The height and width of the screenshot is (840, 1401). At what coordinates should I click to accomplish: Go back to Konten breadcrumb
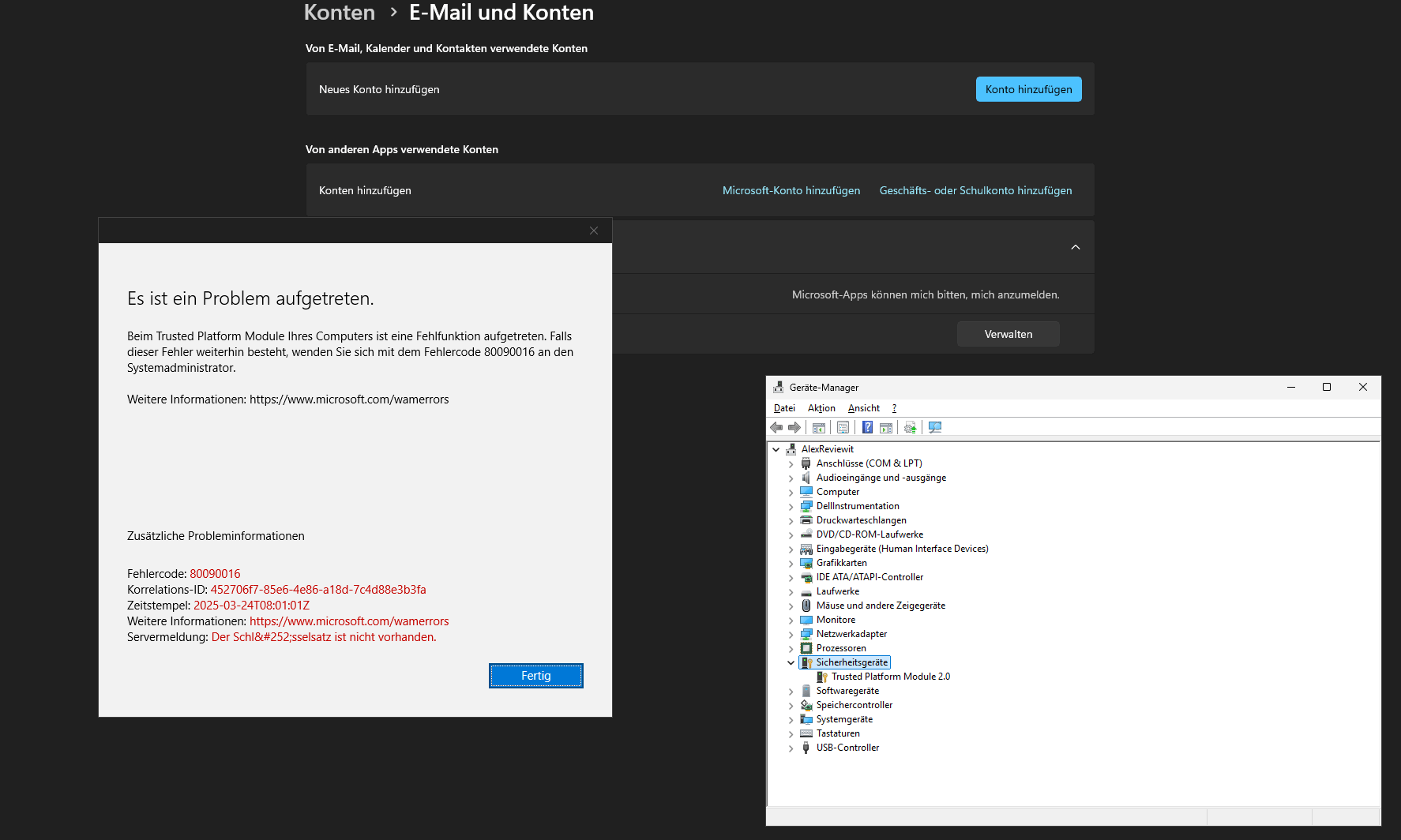click(340, 13)
